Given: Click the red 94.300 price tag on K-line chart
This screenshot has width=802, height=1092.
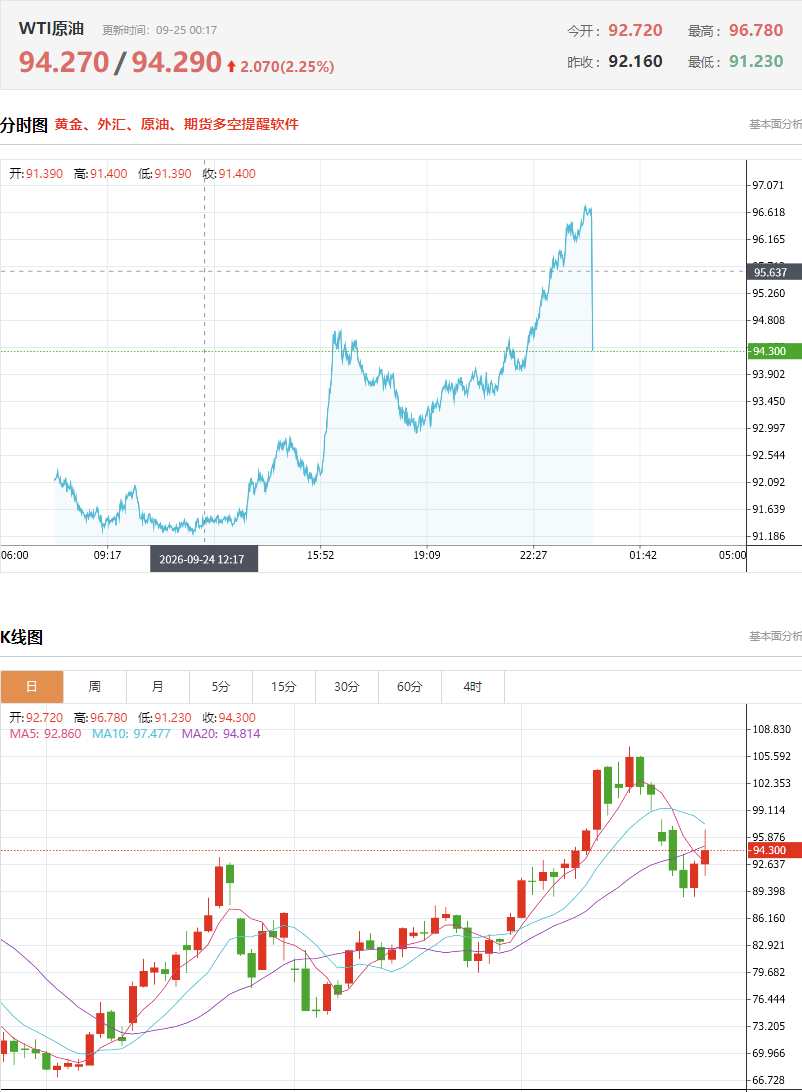Looking at the screenshot, I should point(774,850).
